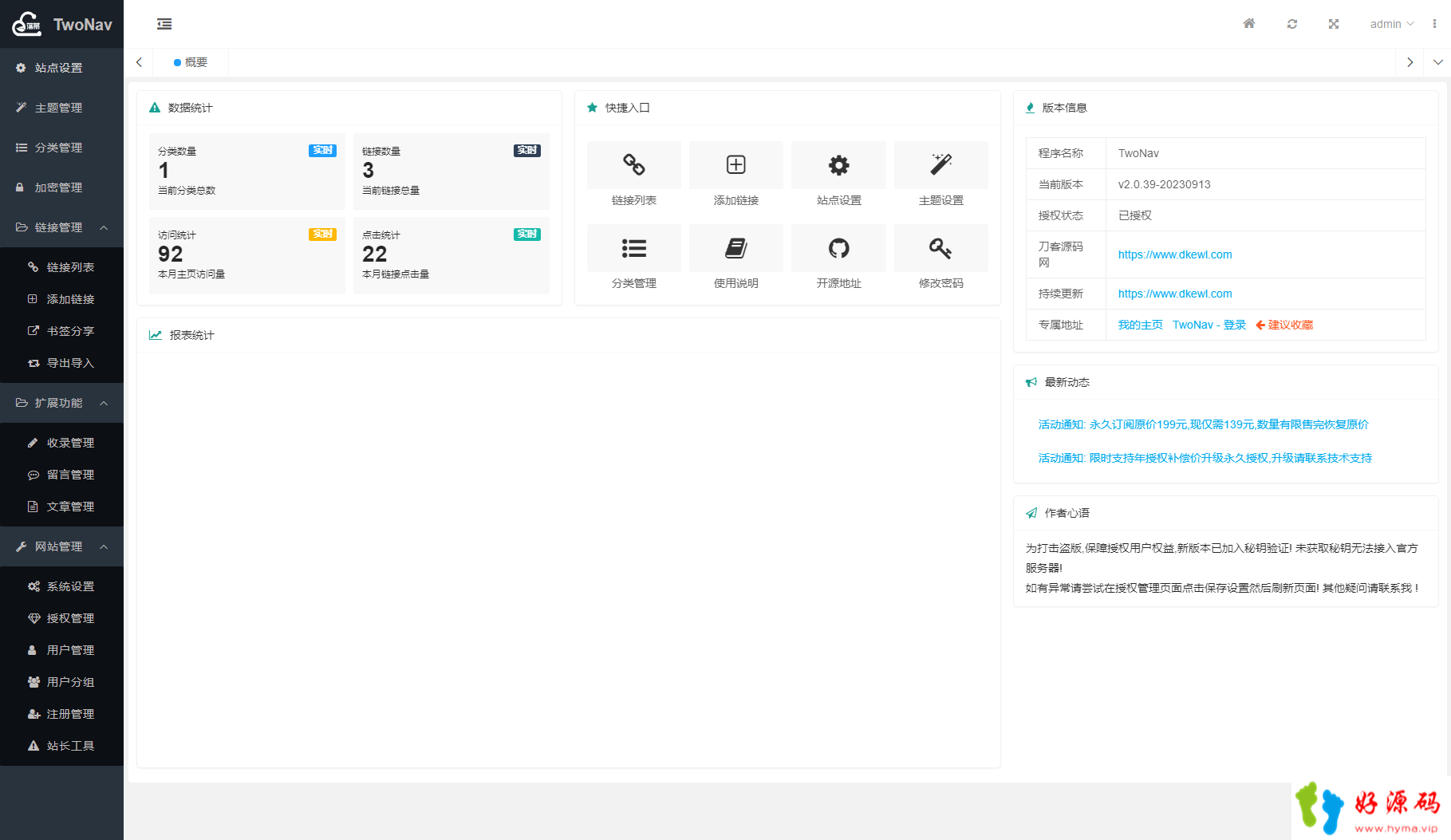Image resolution: width=1451 pixels, height=840 pixels.
Task: Open 导出导入 sidebar item
Action: click(x=61, y=363)
